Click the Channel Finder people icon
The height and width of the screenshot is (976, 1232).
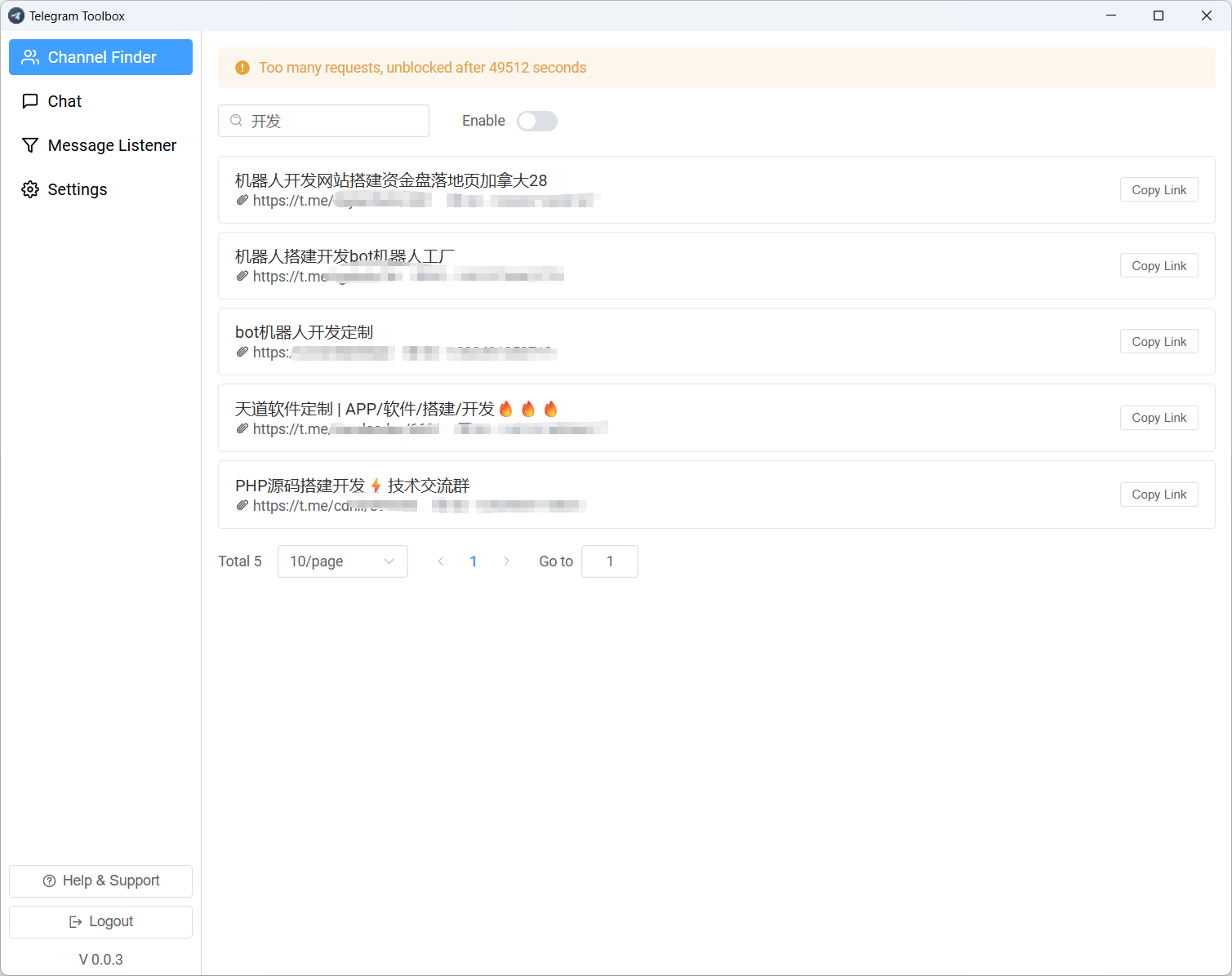pyautogui.click(x=30, y=57)
